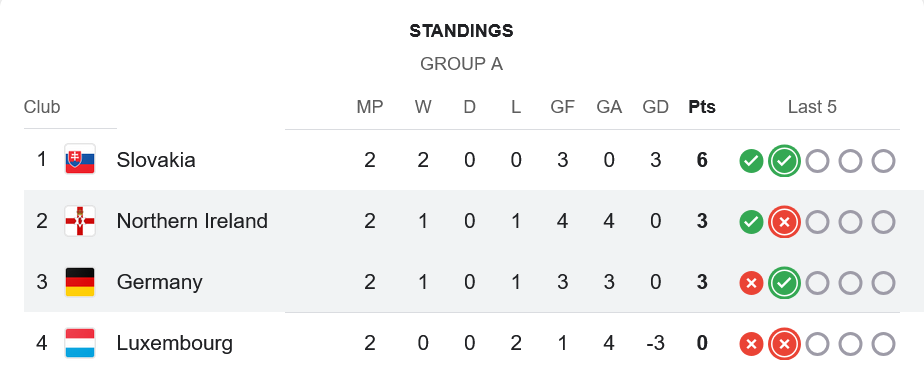The height and width of the screenshot is (390, 924).
Task: Click Luxembourg's highlighted latest loss icon
Action: [x=784, y=344]
